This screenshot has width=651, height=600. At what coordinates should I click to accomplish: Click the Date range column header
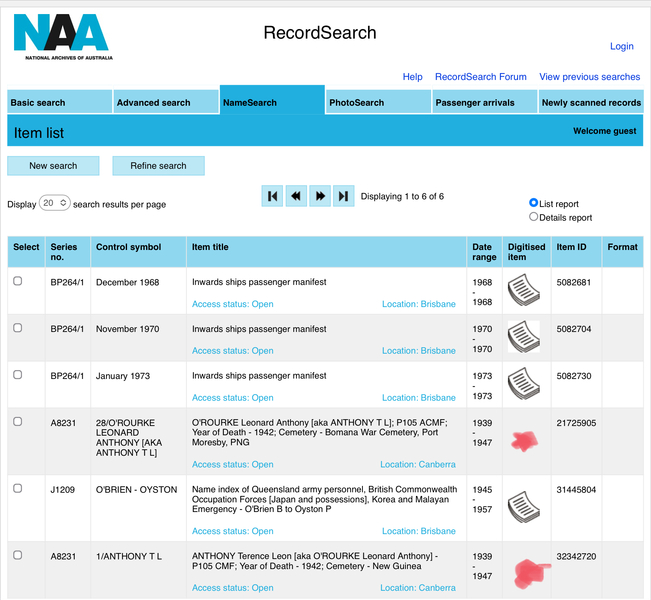pos(484,252)
